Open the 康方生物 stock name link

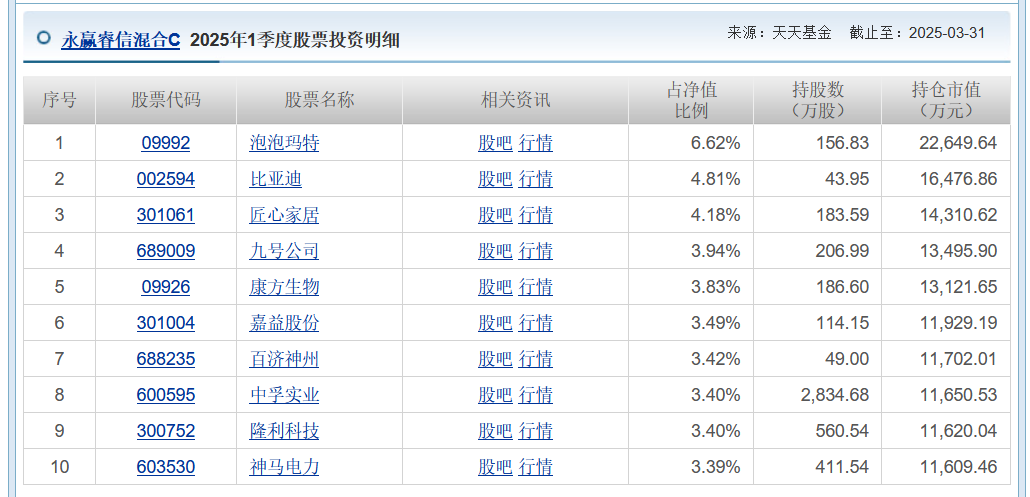(284, 287)
